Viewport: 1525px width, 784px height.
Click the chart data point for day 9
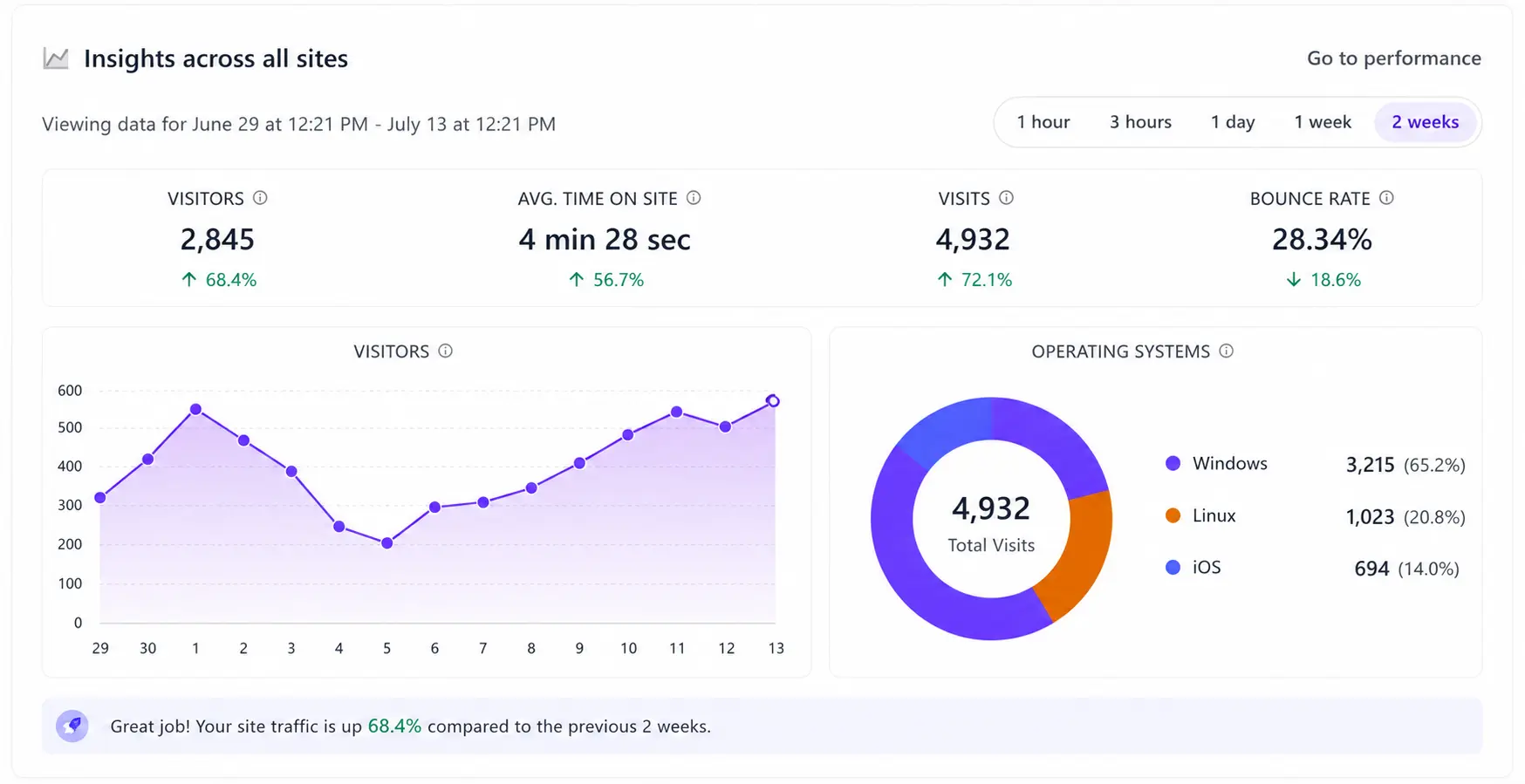click(579, 463)
